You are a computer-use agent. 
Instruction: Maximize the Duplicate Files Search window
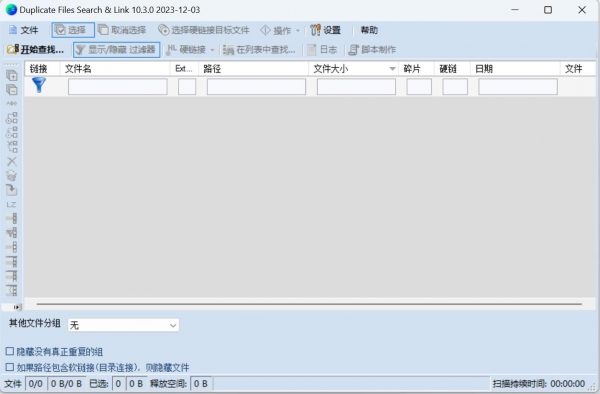coord(548,10)
